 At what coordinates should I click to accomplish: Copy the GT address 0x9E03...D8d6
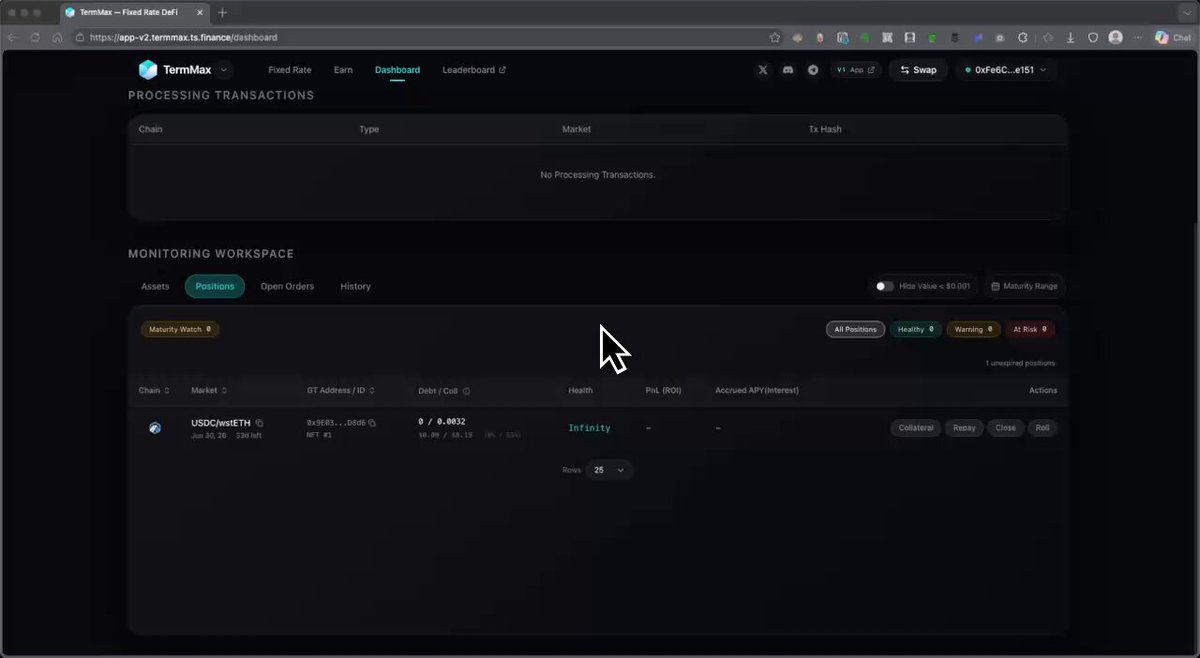(372, 423)
